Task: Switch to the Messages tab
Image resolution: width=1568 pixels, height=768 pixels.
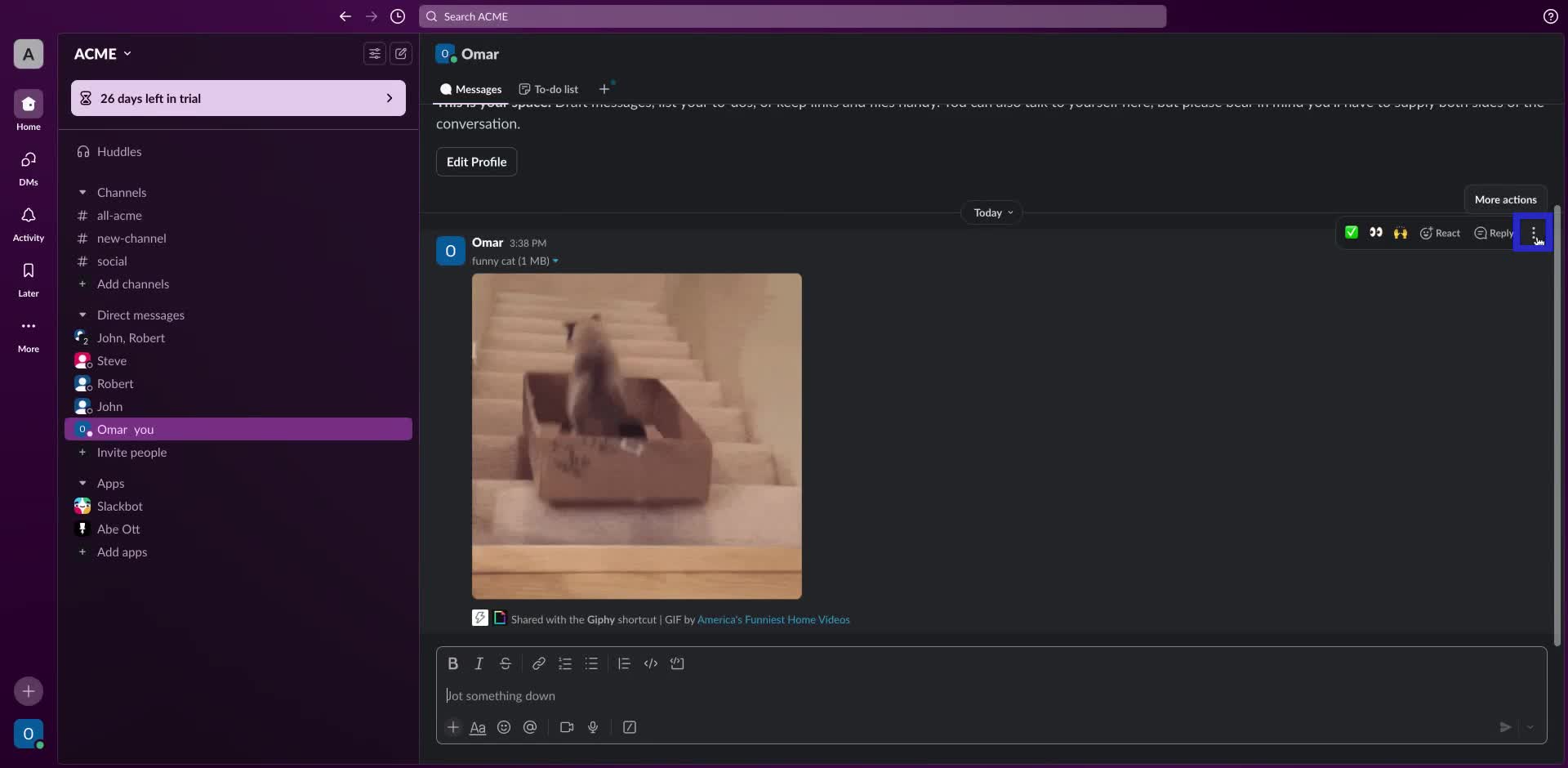Action: [x=470, y=89]
